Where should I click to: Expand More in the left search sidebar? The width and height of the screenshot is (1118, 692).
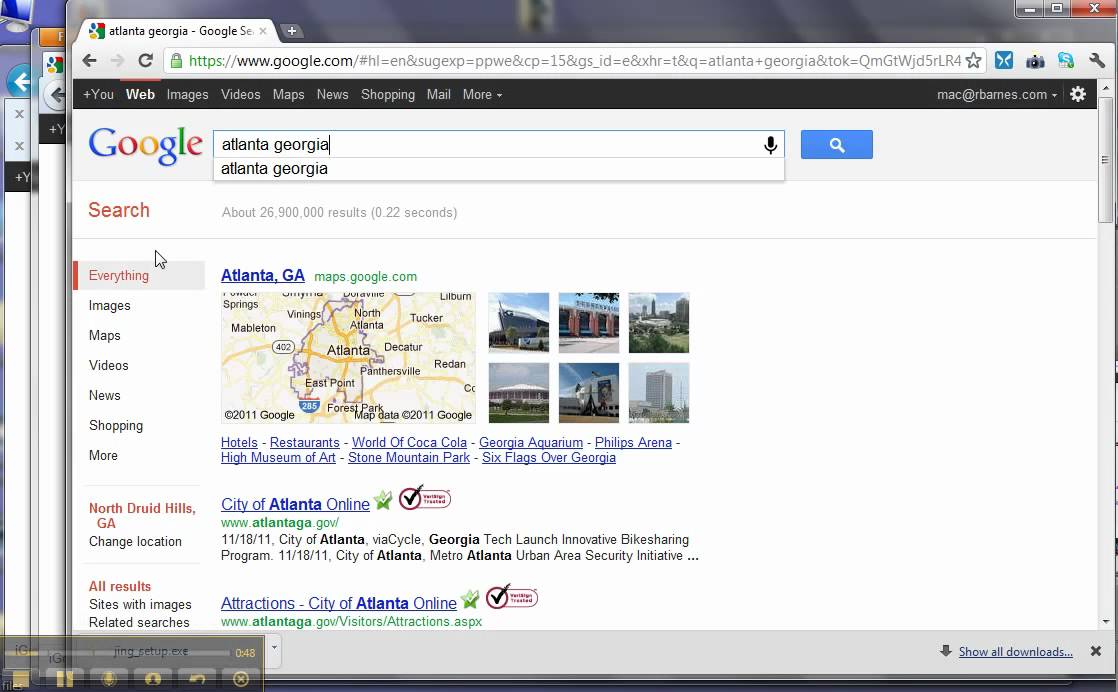tap(103, 455)
